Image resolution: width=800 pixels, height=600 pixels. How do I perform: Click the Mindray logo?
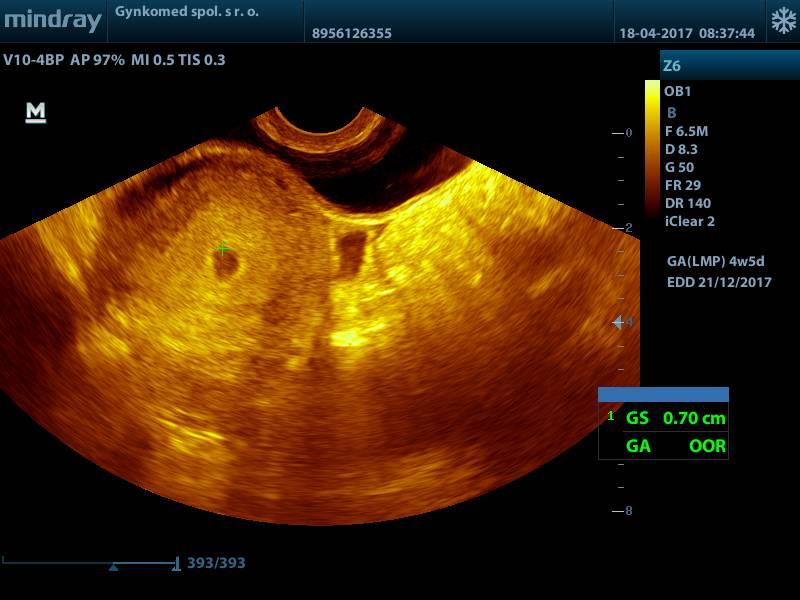coord(52,20)
